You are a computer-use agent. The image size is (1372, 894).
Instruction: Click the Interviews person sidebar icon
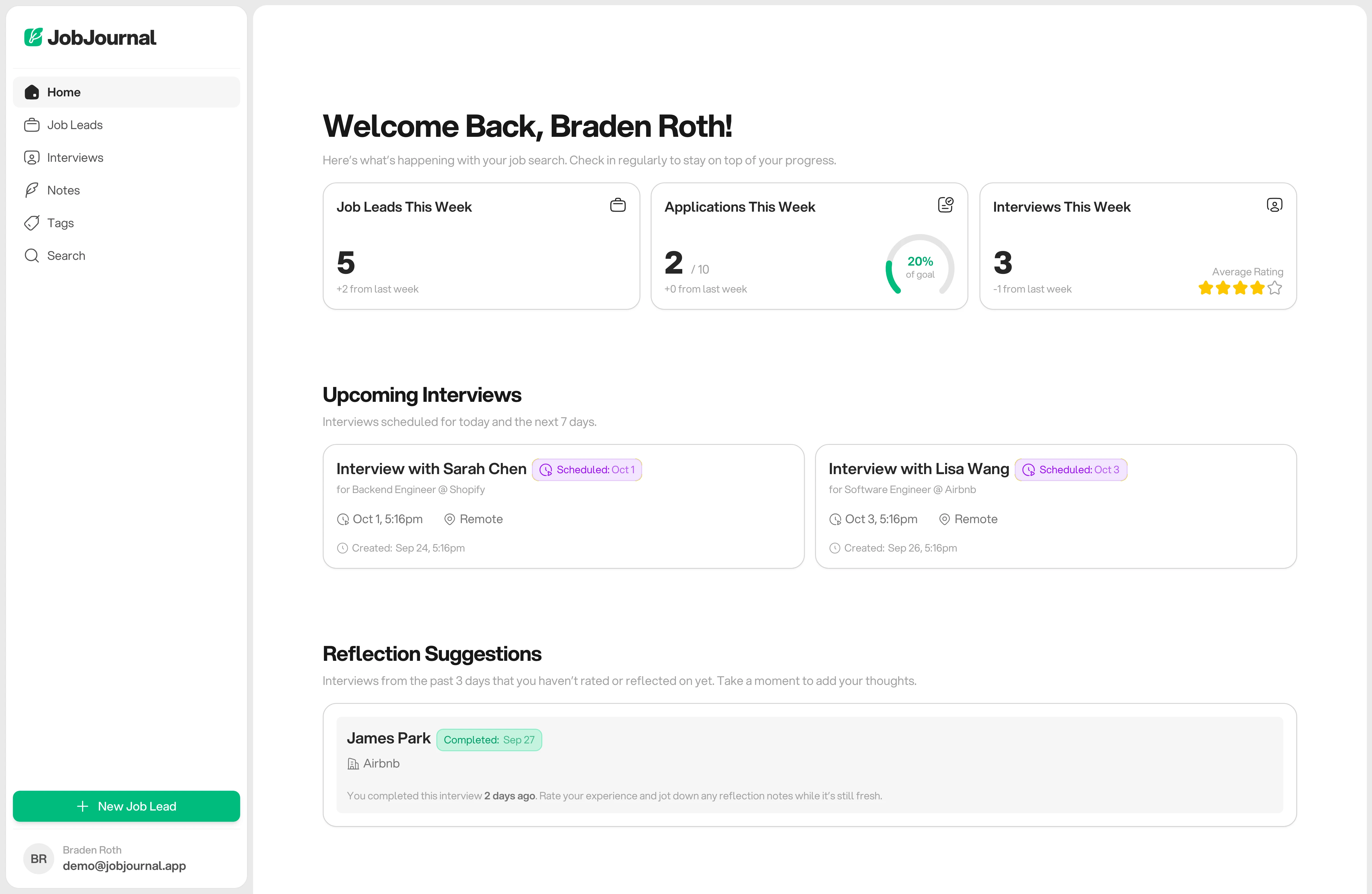pos(32,158)
